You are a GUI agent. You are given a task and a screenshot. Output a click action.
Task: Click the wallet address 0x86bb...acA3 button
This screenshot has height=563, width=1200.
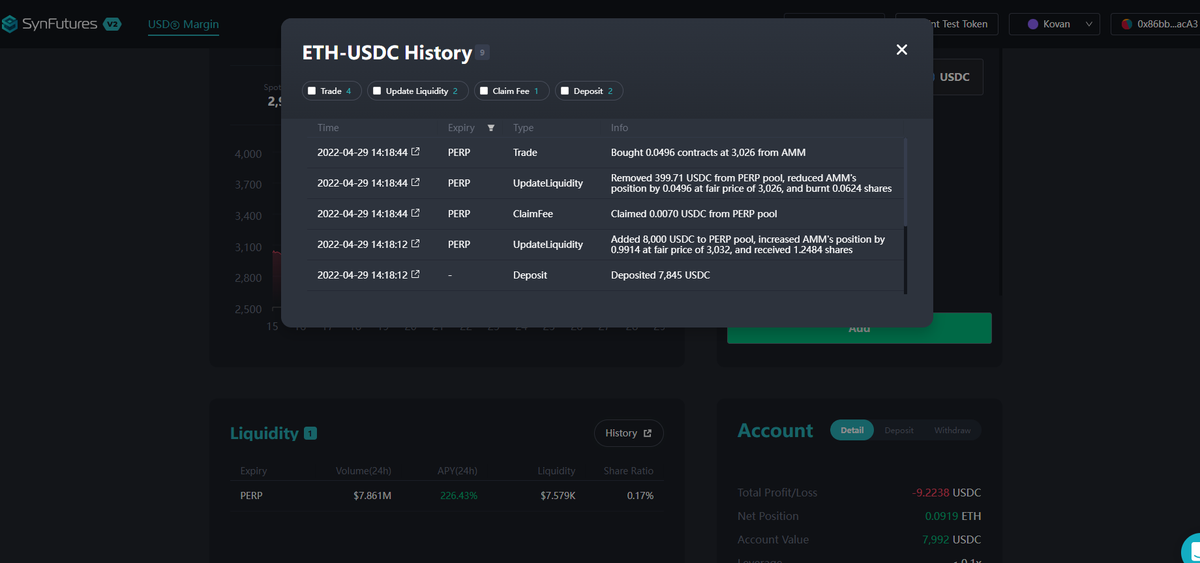click(x=1155, y=24)
